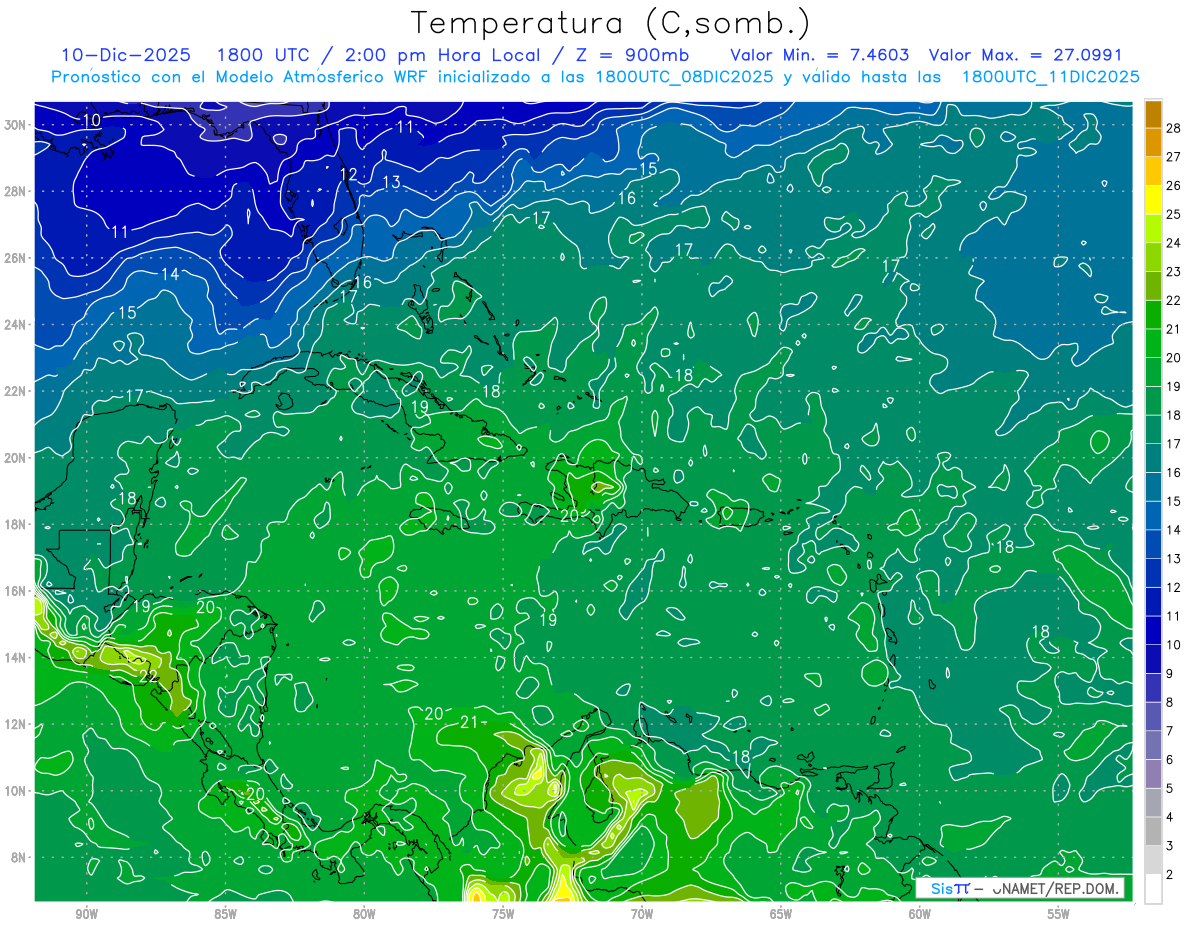The width and height of the screenshot is (1200, 927).
Task: Click the 85W longitude label
Action: (225, 915)
